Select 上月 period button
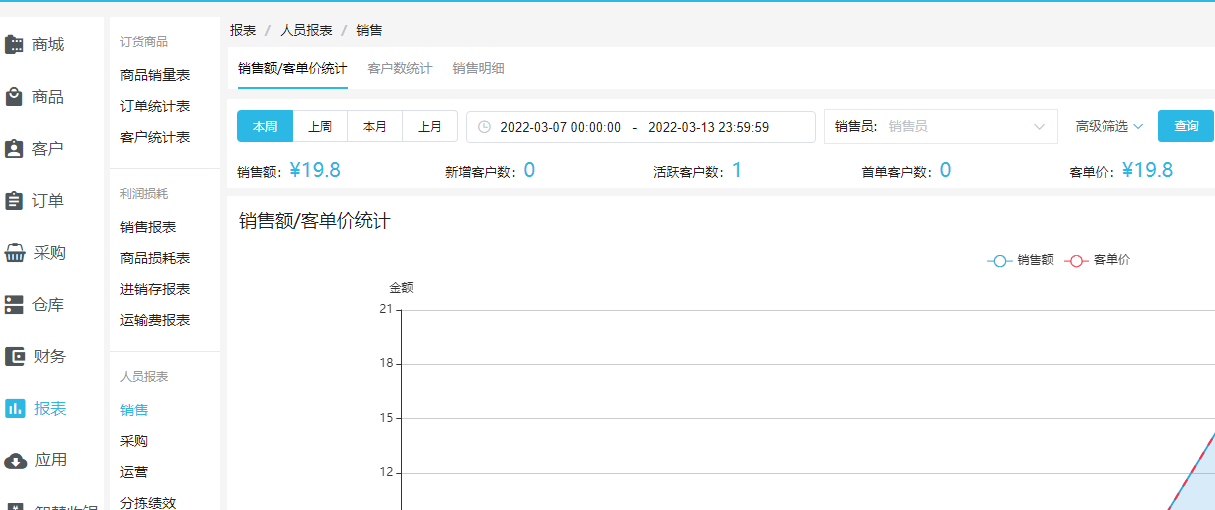1215x510 pixels. tap(430, 126)
